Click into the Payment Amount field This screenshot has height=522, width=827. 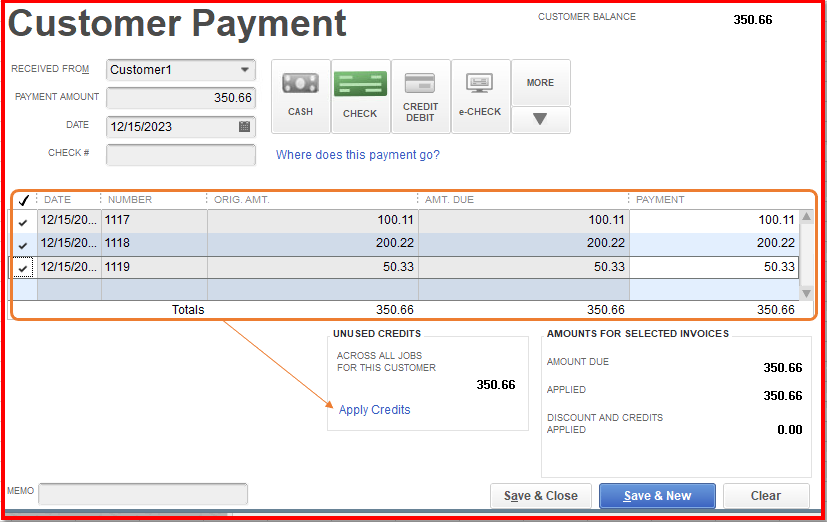pyautogui.click(x=181, y=98)
